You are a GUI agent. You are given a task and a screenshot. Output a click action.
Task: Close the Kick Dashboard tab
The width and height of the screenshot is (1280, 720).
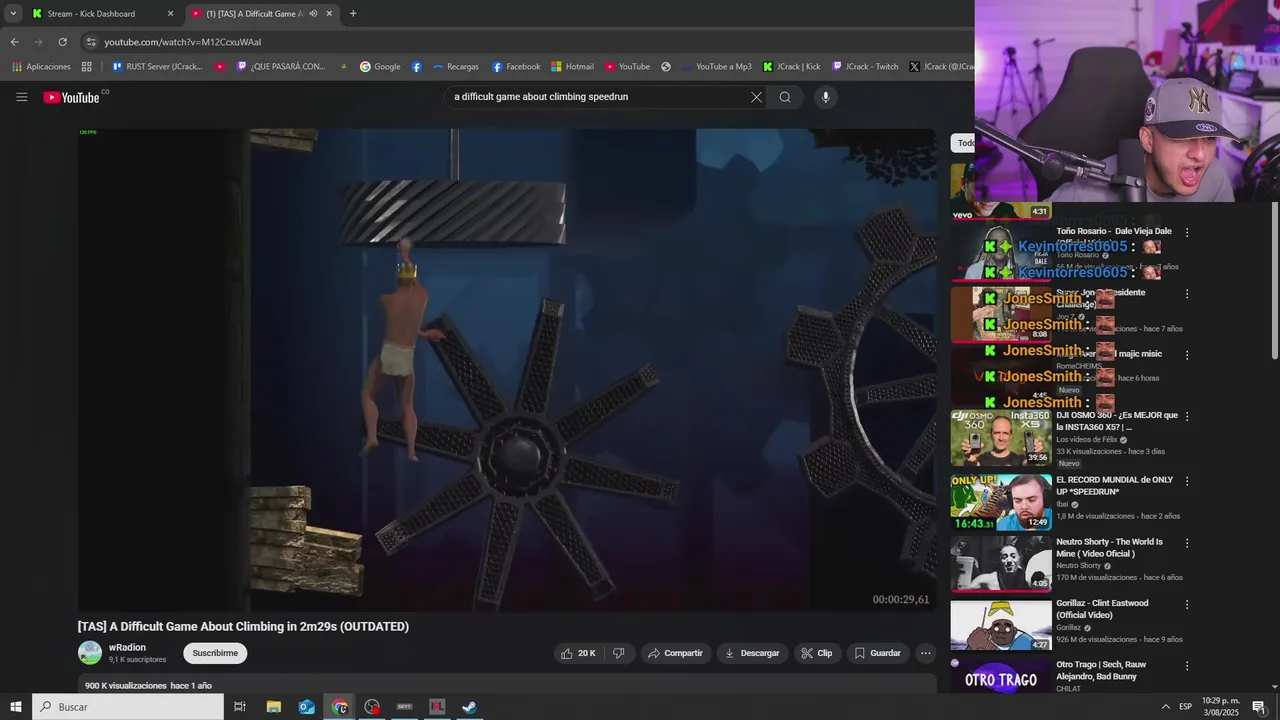[170, 14]
